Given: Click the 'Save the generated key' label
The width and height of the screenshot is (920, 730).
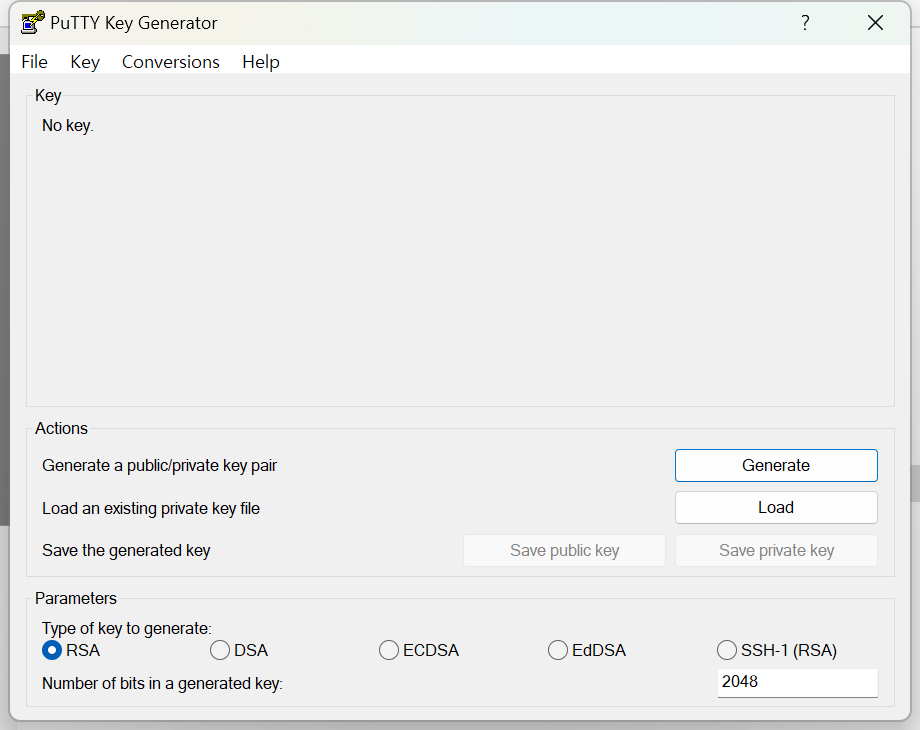Looking at the screenshot, I should [126, 550].
